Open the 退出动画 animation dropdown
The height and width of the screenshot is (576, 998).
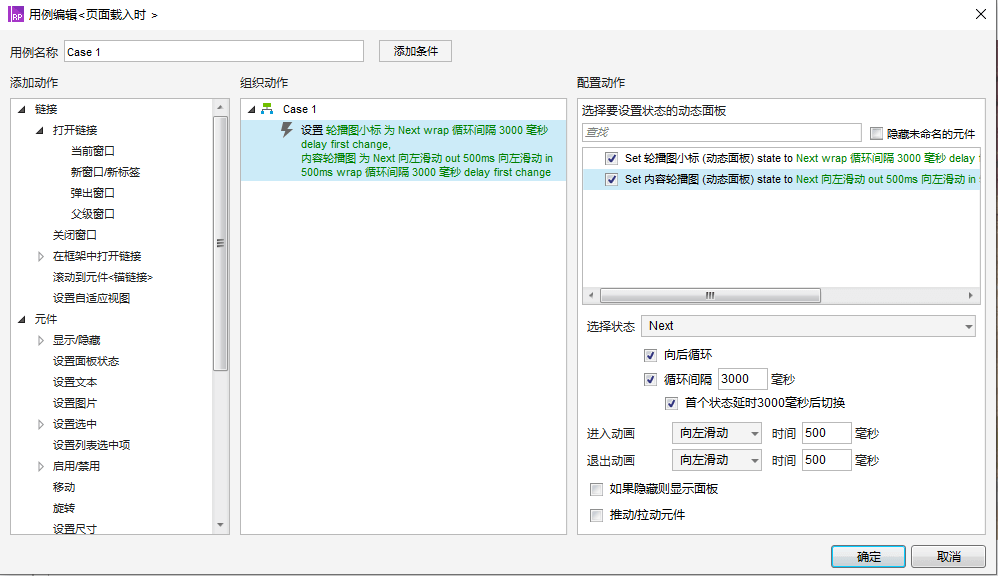[717, 460]
